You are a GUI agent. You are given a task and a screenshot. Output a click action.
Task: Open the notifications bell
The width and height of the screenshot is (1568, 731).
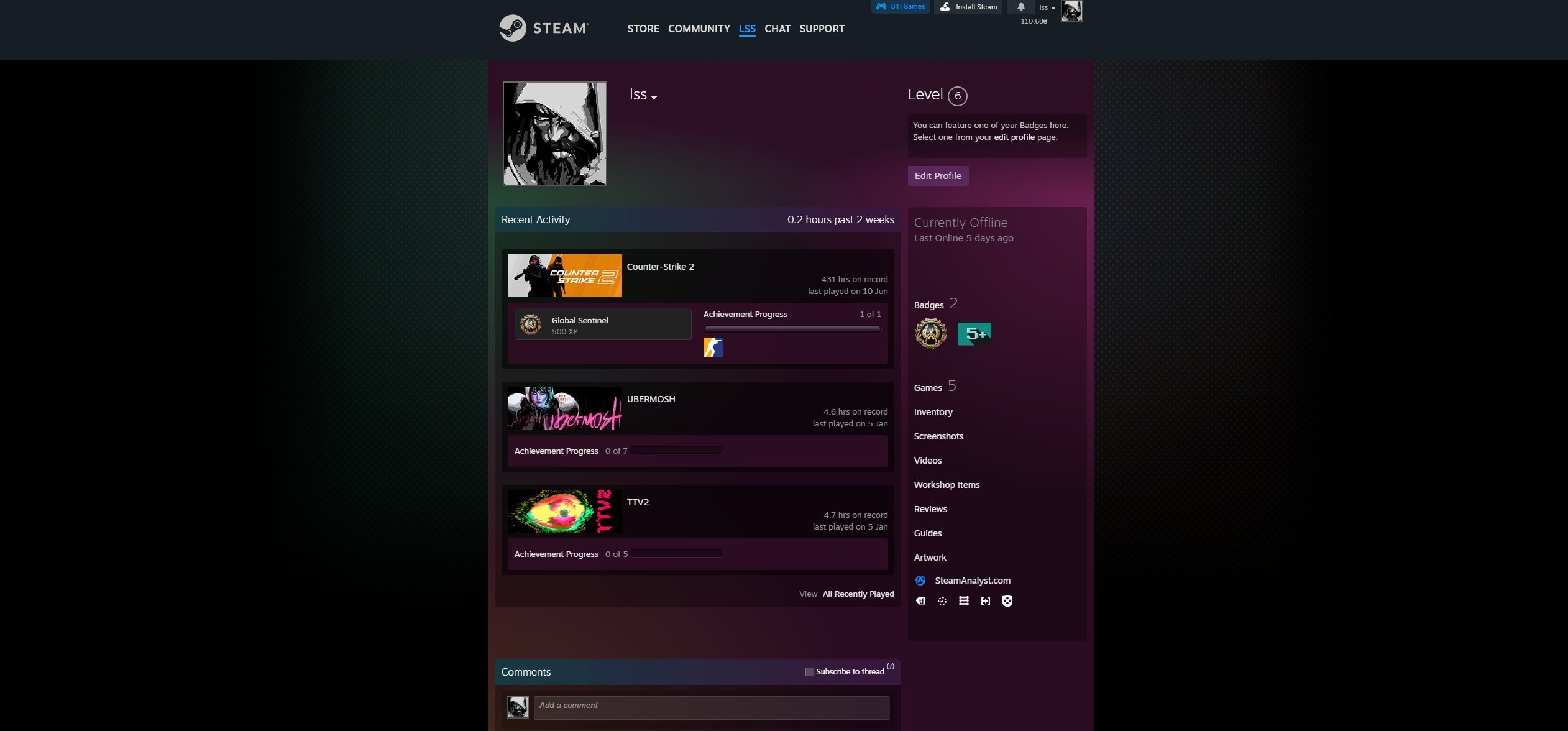pyautogui.click(x=1020, y=7)
